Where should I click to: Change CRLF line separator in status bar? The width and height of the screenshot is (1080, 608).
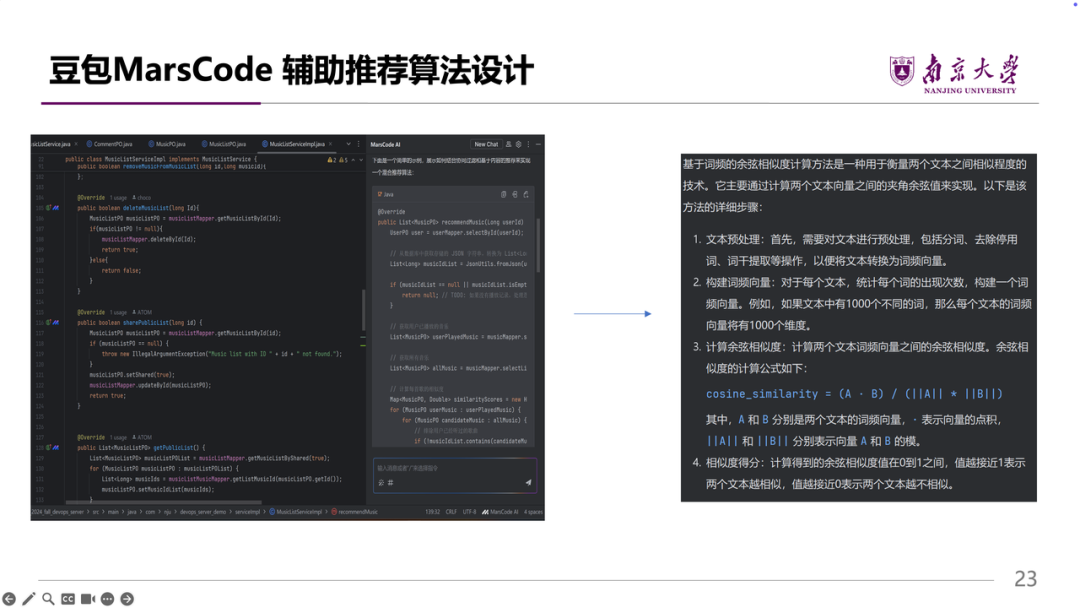click(x=451, y=512)
